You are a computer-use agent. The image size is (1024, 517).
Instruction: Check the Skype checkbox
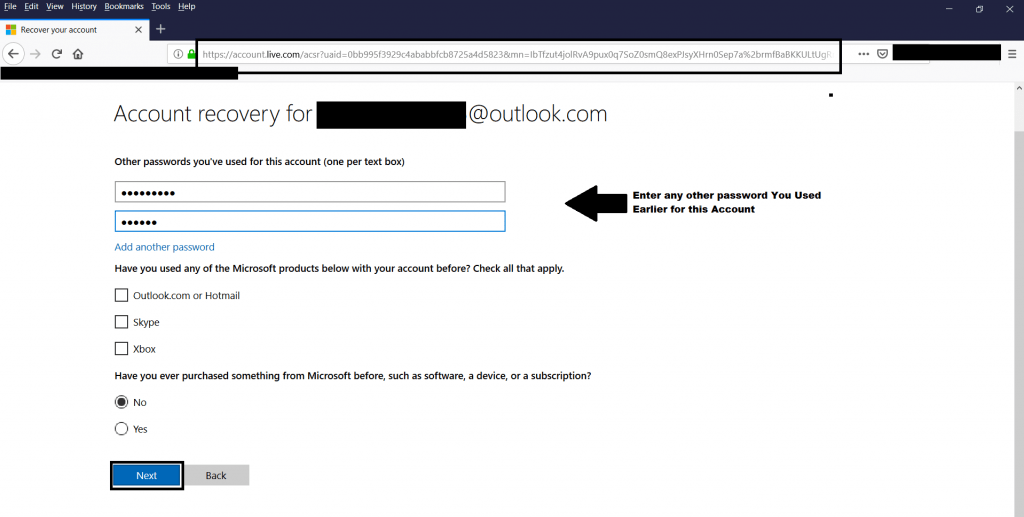point(121,322)
